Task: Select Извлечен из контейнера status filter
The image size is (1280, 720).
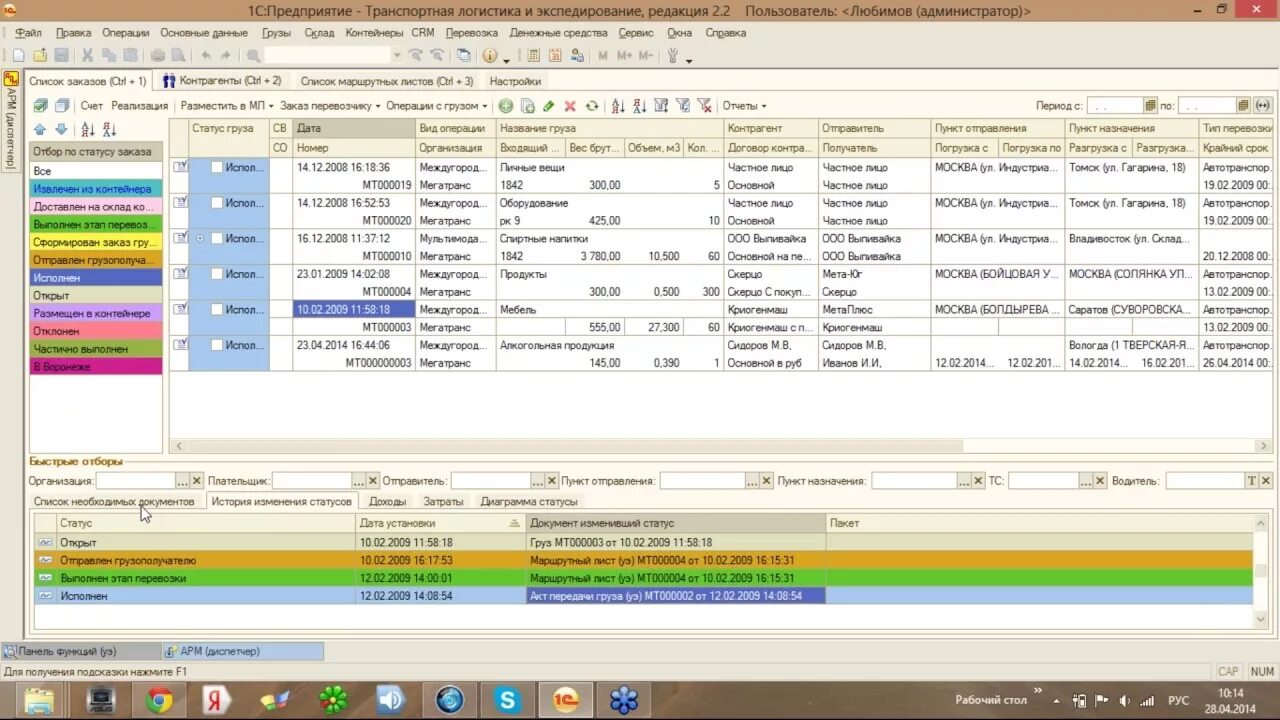Action: click(x=96, y=189)
